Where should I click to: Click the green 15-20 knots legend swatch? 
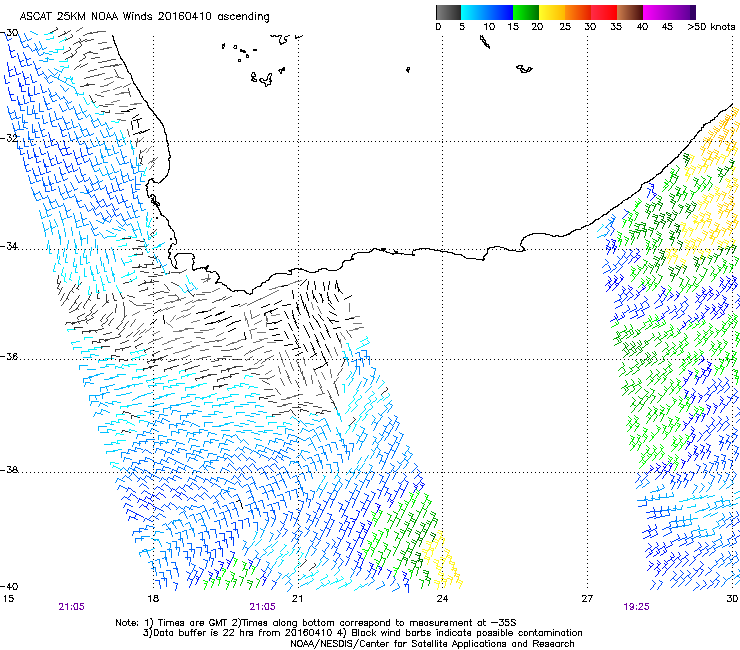pos(526,12)
